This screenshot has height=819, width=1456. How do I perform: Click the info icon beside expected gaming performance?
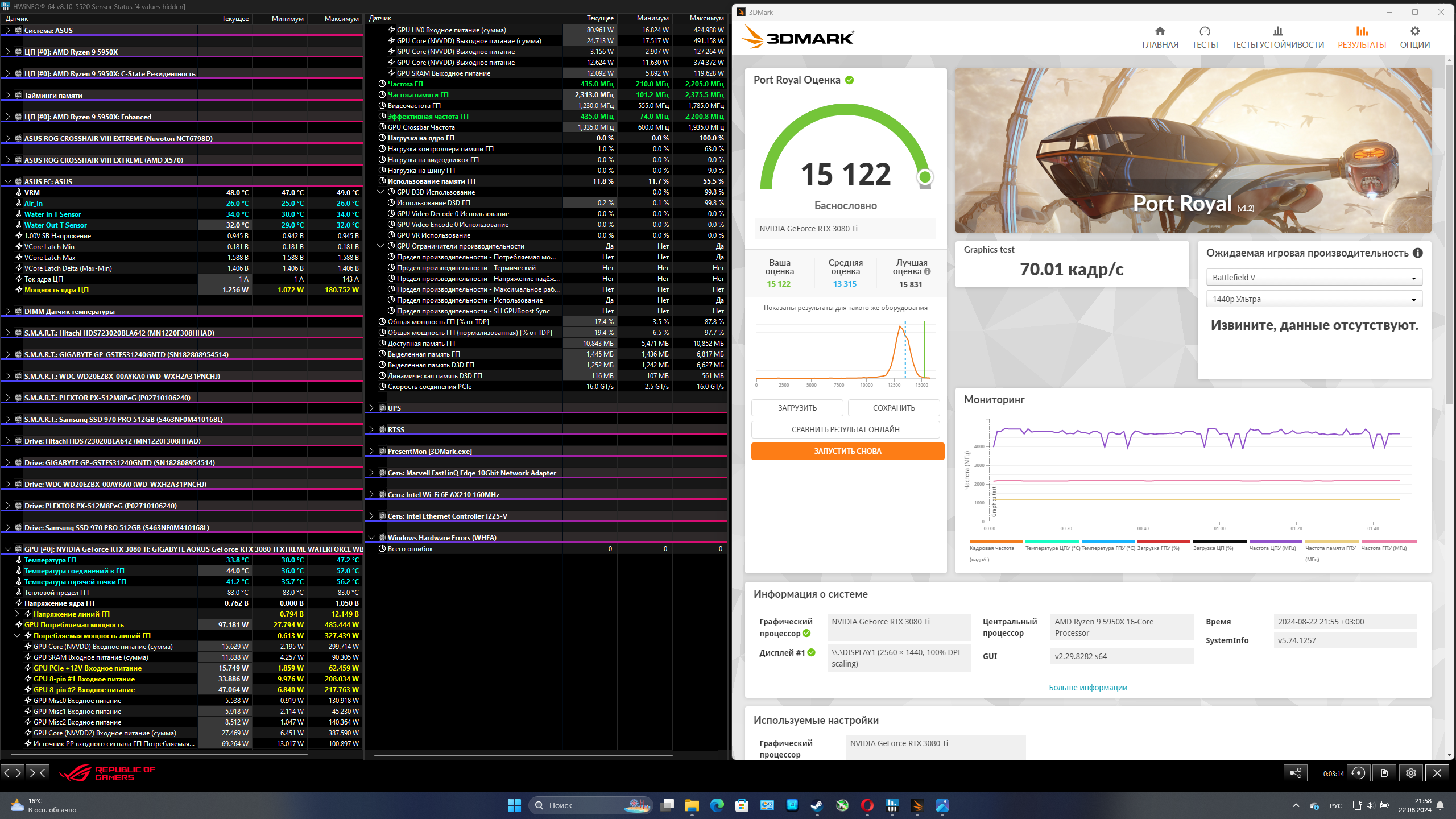click(x=1418, y=253)
